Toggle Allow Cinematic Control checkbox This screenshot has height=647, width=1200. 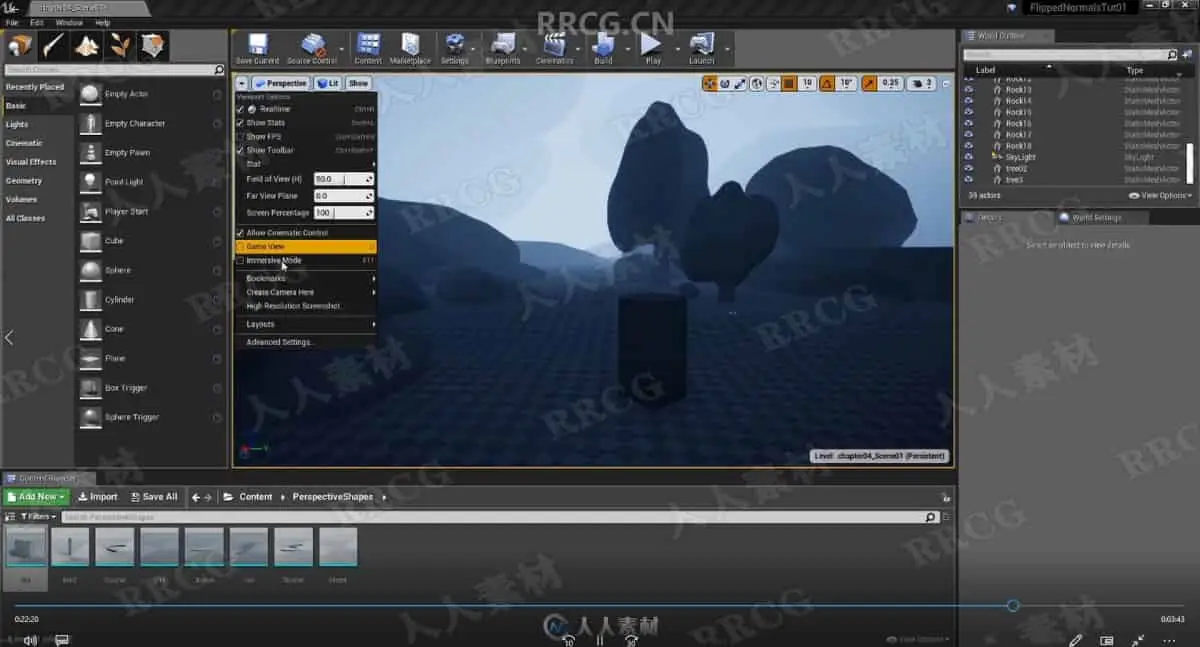(240, 233)
